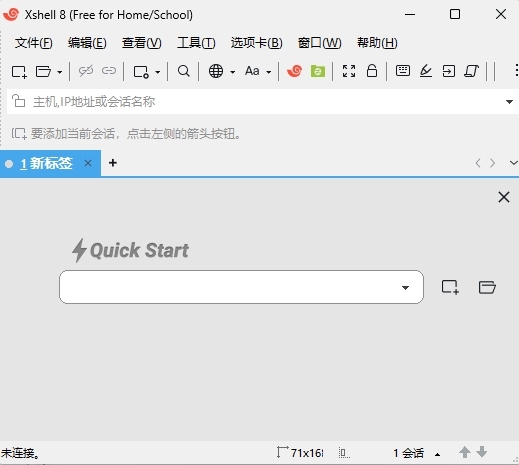
Task: Open the 文件(F) menu
Action: click(x=33, y=43)
